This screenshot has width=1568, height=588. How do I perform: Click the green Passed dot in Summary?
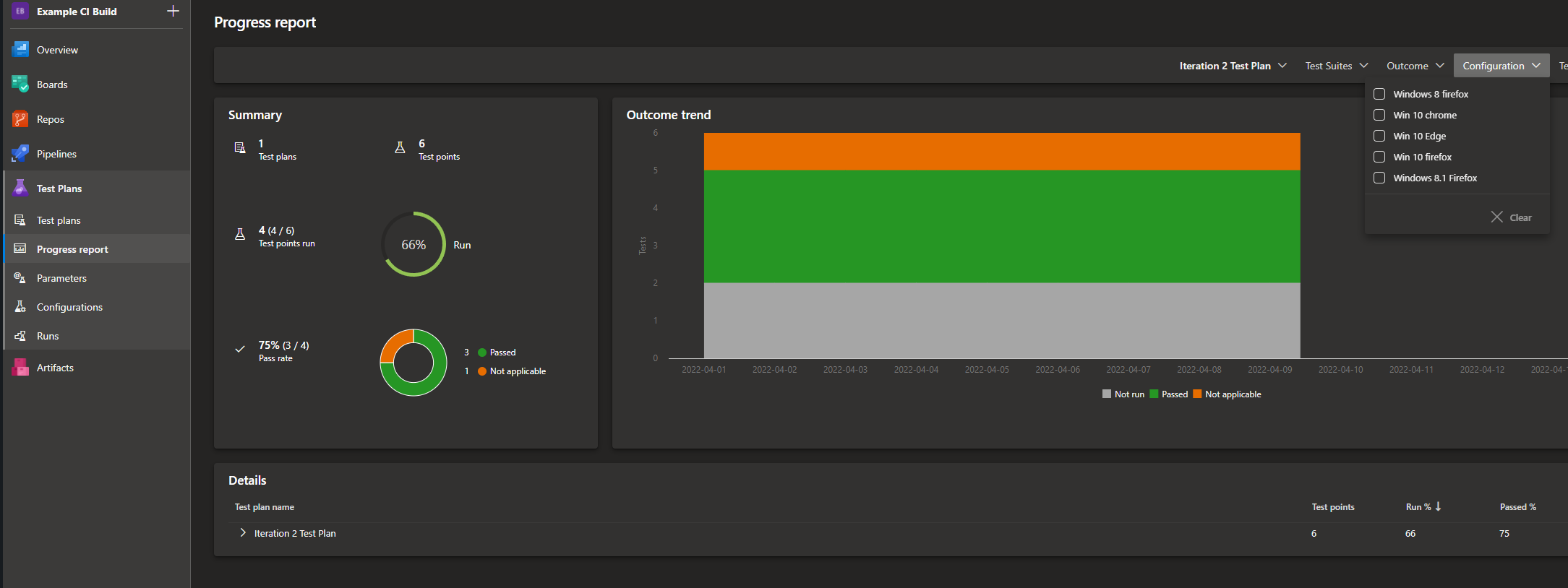coord(482,353)
